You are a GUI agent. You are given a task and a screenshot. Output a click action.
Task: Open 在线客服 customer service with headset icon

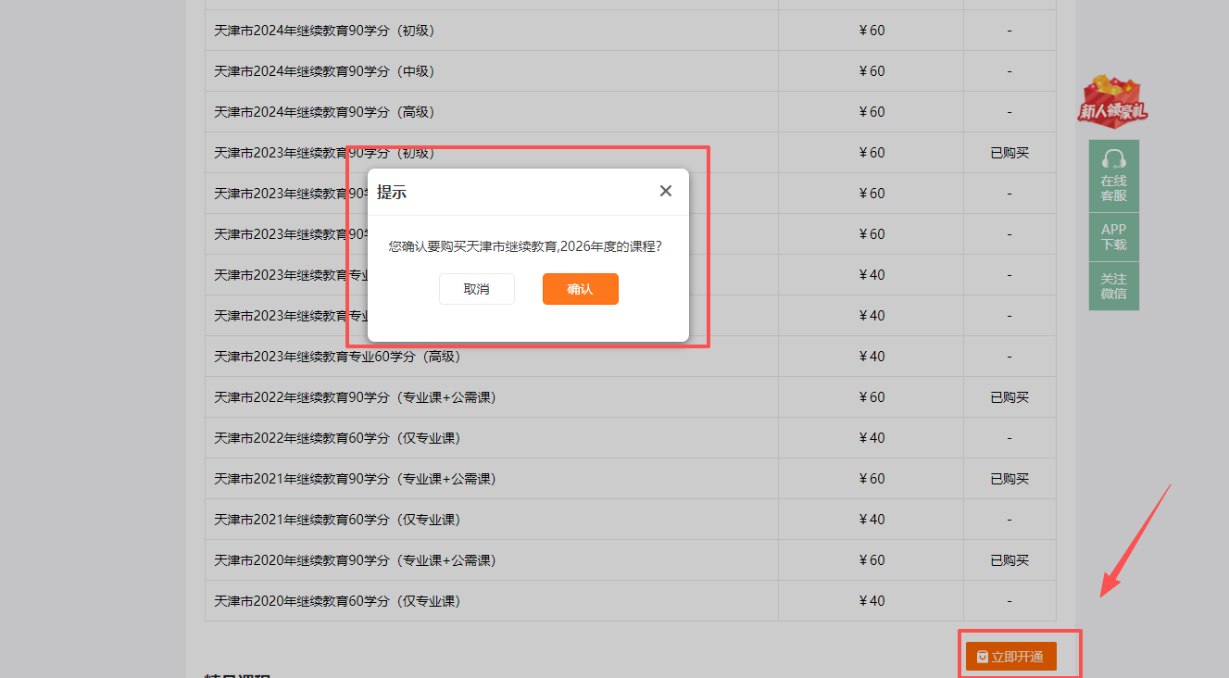(1113, 175)
